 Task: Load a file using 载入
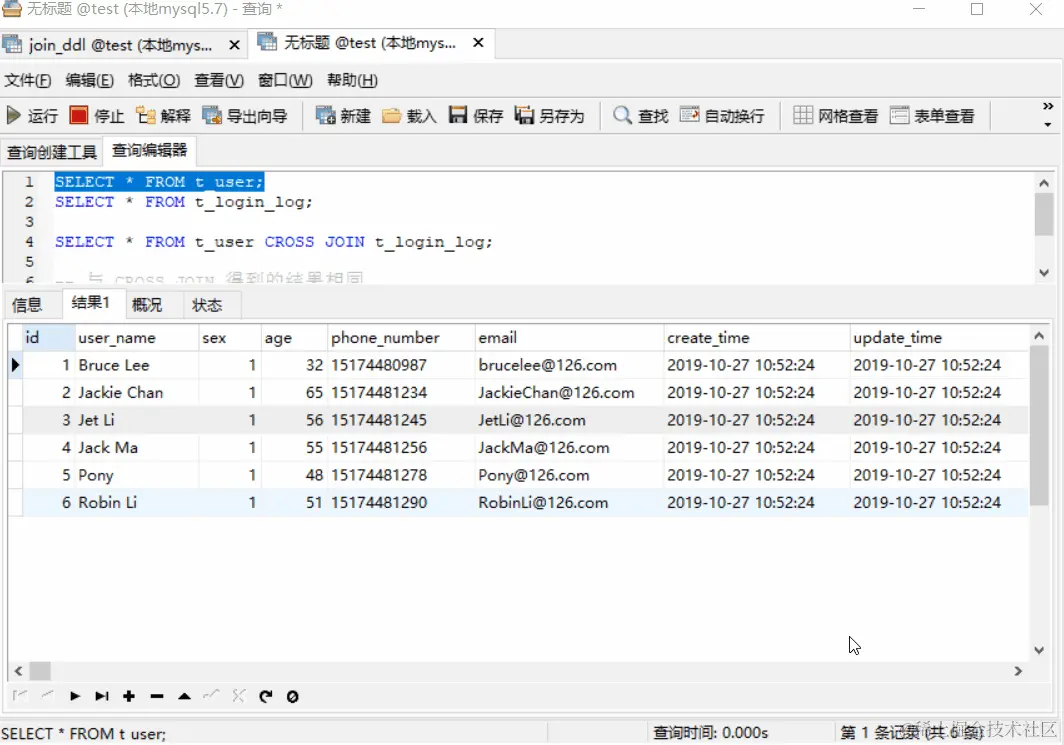pyautogui.click(x=409, y=116)
